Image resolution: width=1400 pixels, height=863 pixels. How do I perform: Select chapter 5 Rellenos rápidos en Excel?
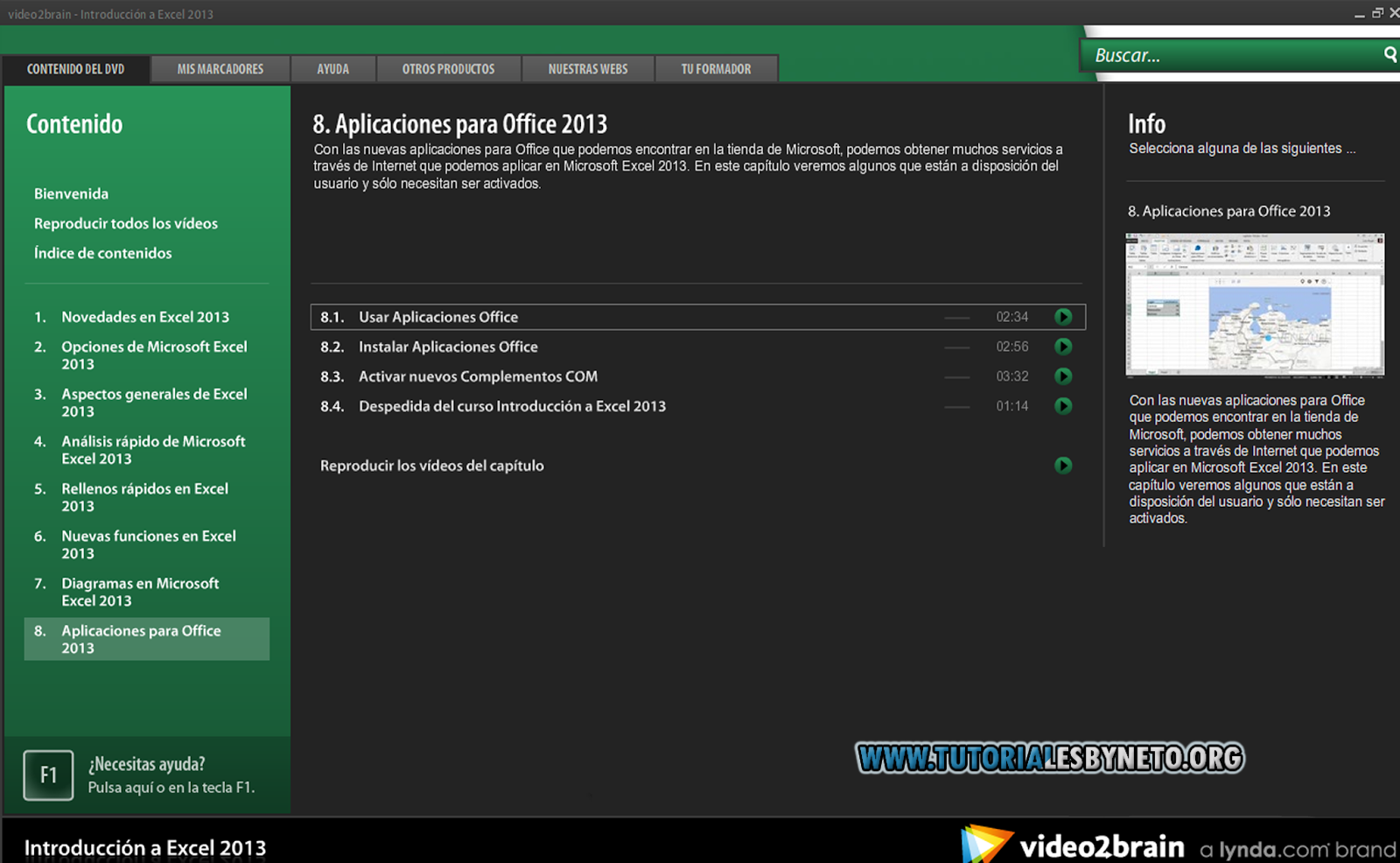[147, 497]
